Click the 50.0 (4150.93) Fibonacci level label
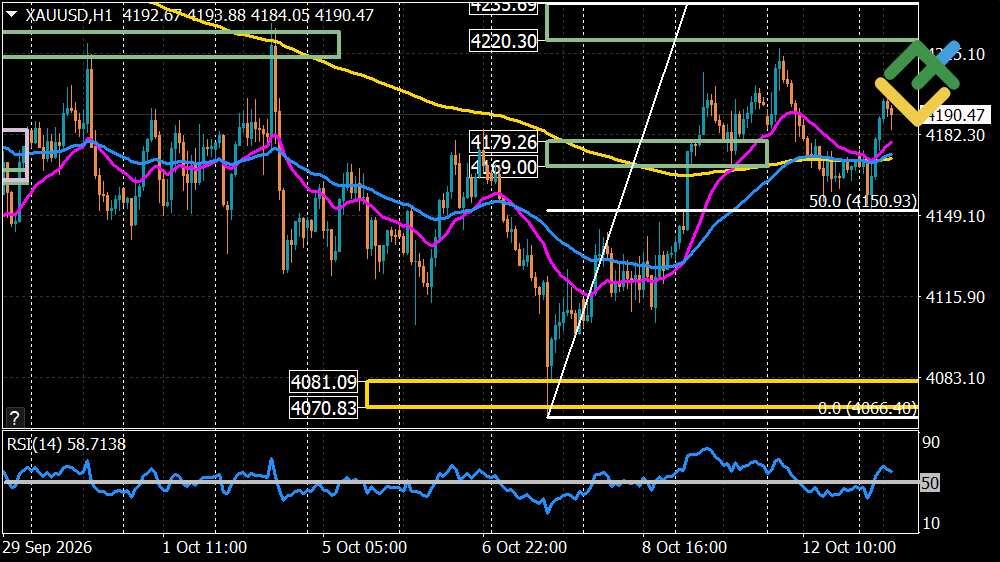This screenshot has width=1000, height=562. tap(863, 201)
